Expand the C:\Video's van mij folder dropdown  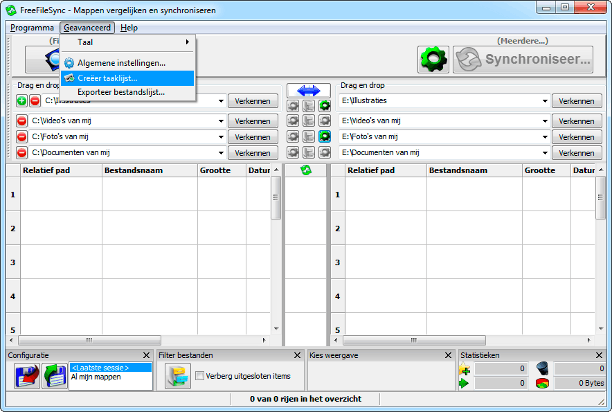[x=221, y=121]
